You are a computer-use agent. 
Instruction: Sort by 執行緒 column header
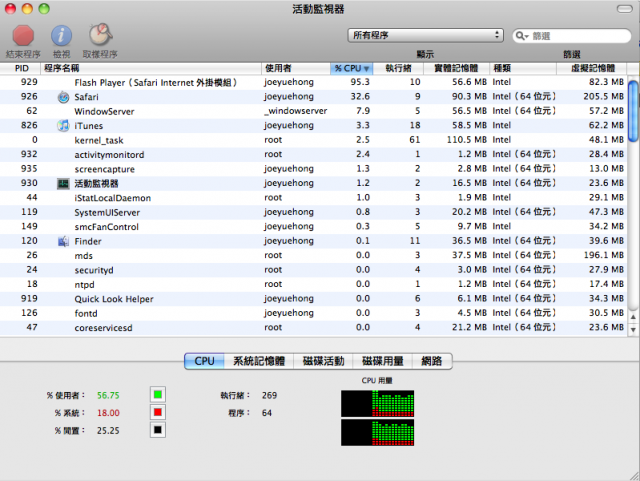point(398,68)
